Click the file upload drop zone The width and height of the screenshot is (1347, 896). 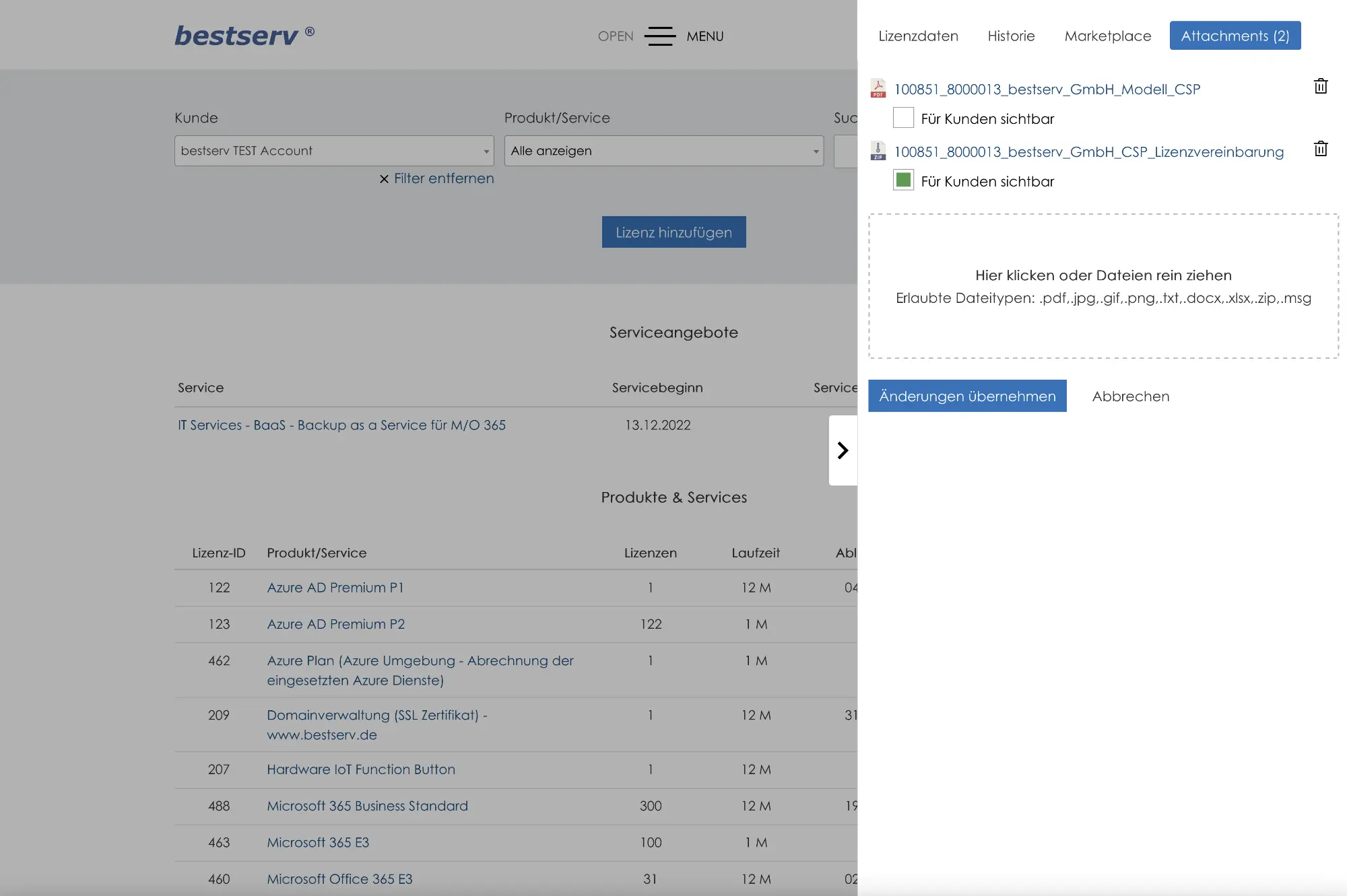coord(1103,286)
